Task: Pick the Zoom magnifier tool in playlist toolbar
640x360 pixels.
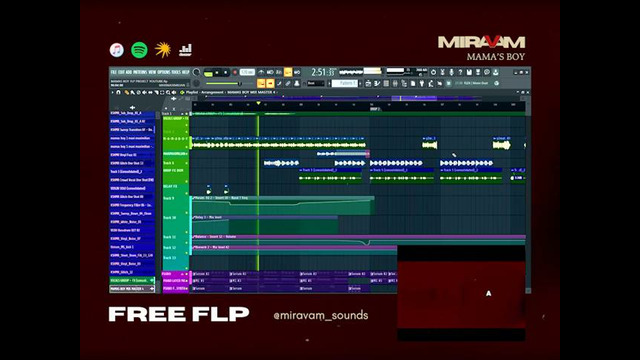Action: pyautogui.click(x=168, y=92)
